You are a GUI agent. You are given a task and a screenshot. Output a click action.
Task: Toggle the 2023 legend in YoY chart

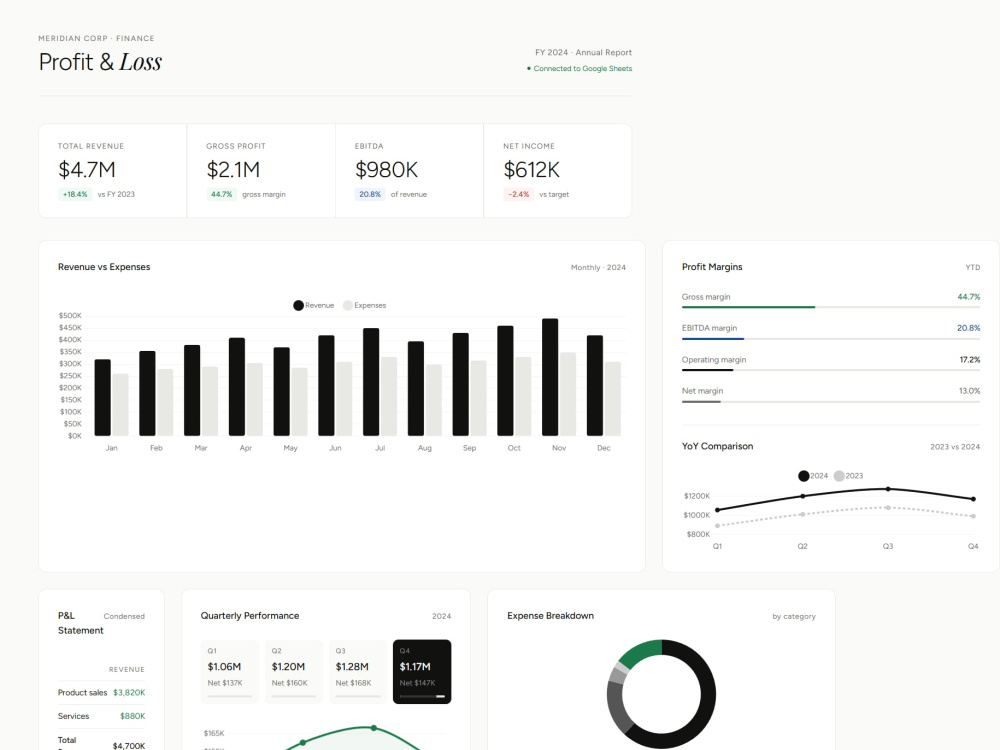click(x=848, y=476)
